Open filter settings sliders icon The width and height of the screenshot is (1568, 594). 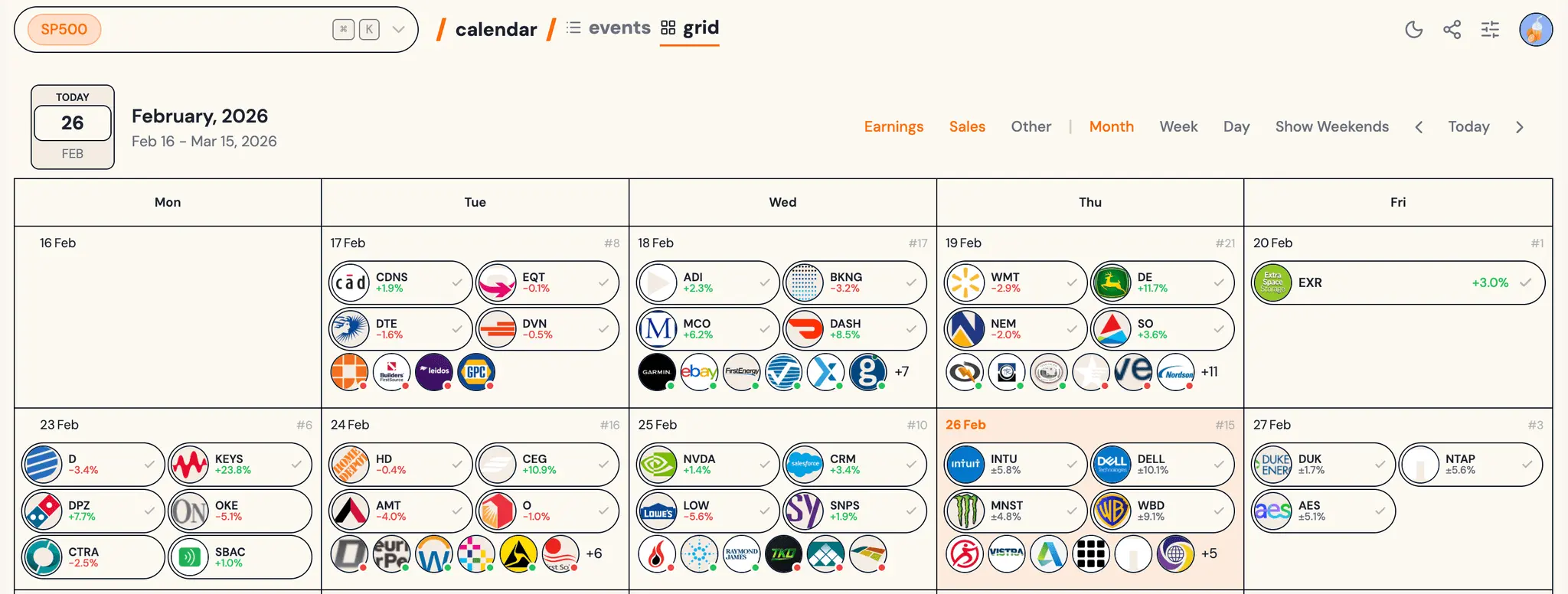(x=1490, y=30)
